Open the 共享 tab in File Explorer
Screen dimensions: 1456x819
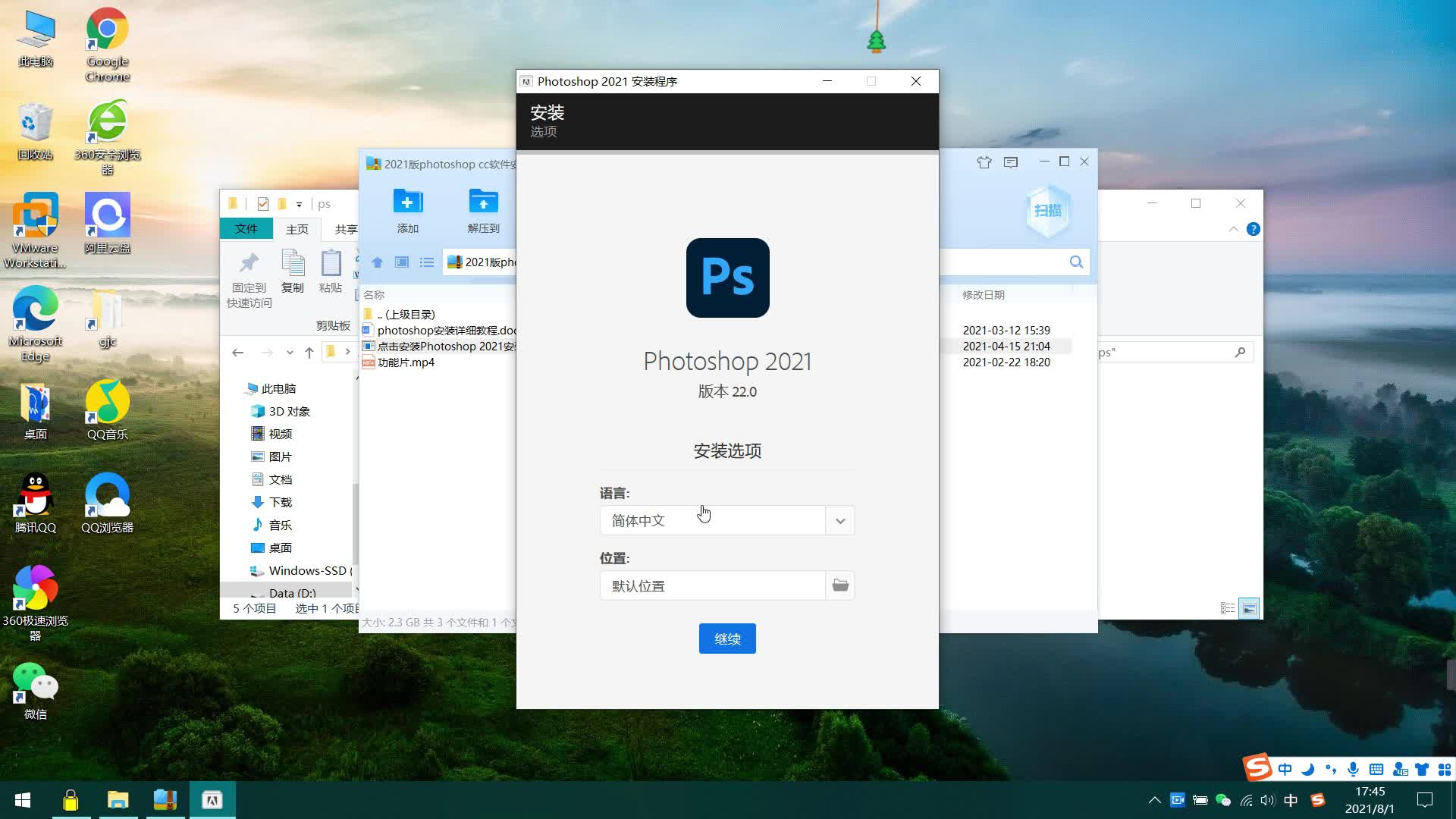346,229
